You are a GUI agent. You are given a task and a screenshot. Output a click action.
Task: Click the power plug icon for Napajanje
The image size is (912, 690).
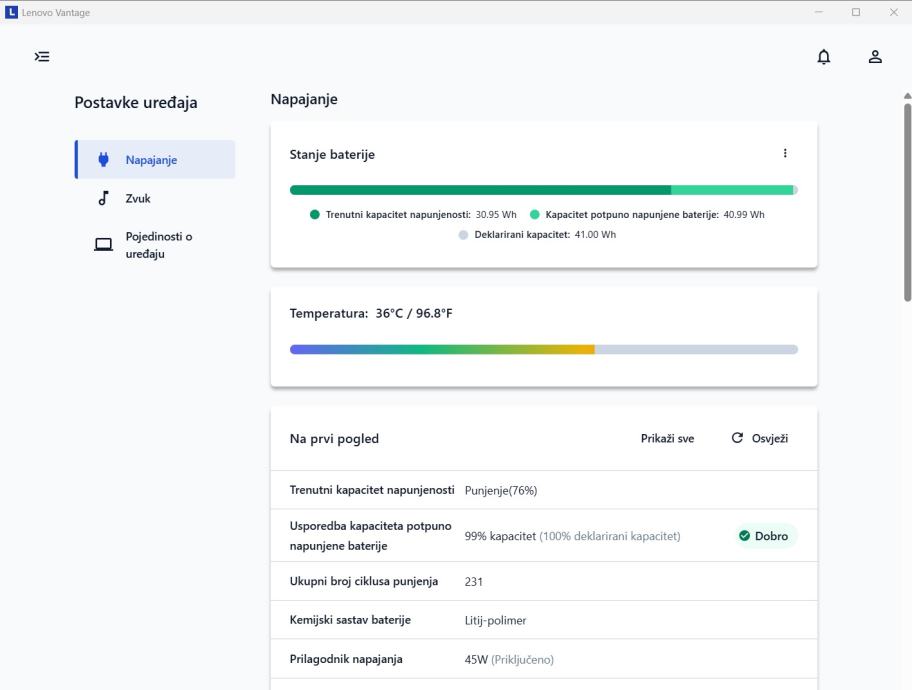coord(103,159)
